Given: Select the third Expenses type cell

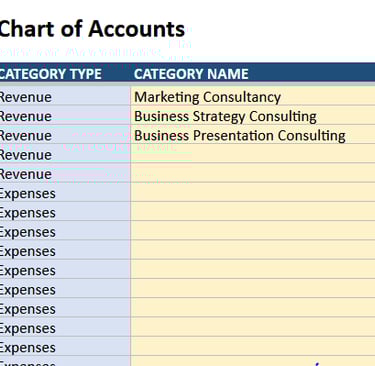Looking at the screenshot, I should coord(65,232).
